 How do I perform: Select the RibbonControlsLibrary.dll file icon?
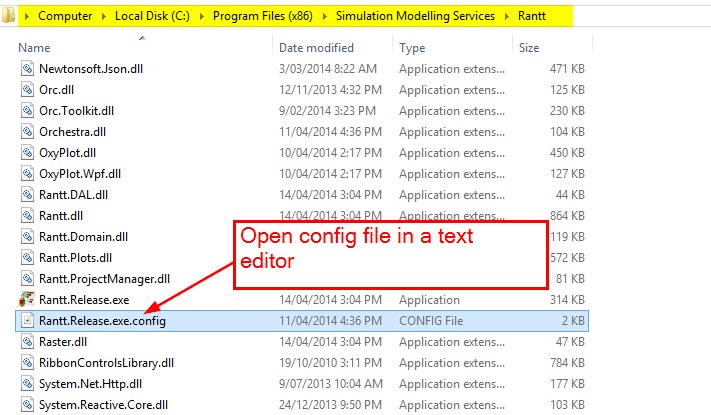click(27, 363)
